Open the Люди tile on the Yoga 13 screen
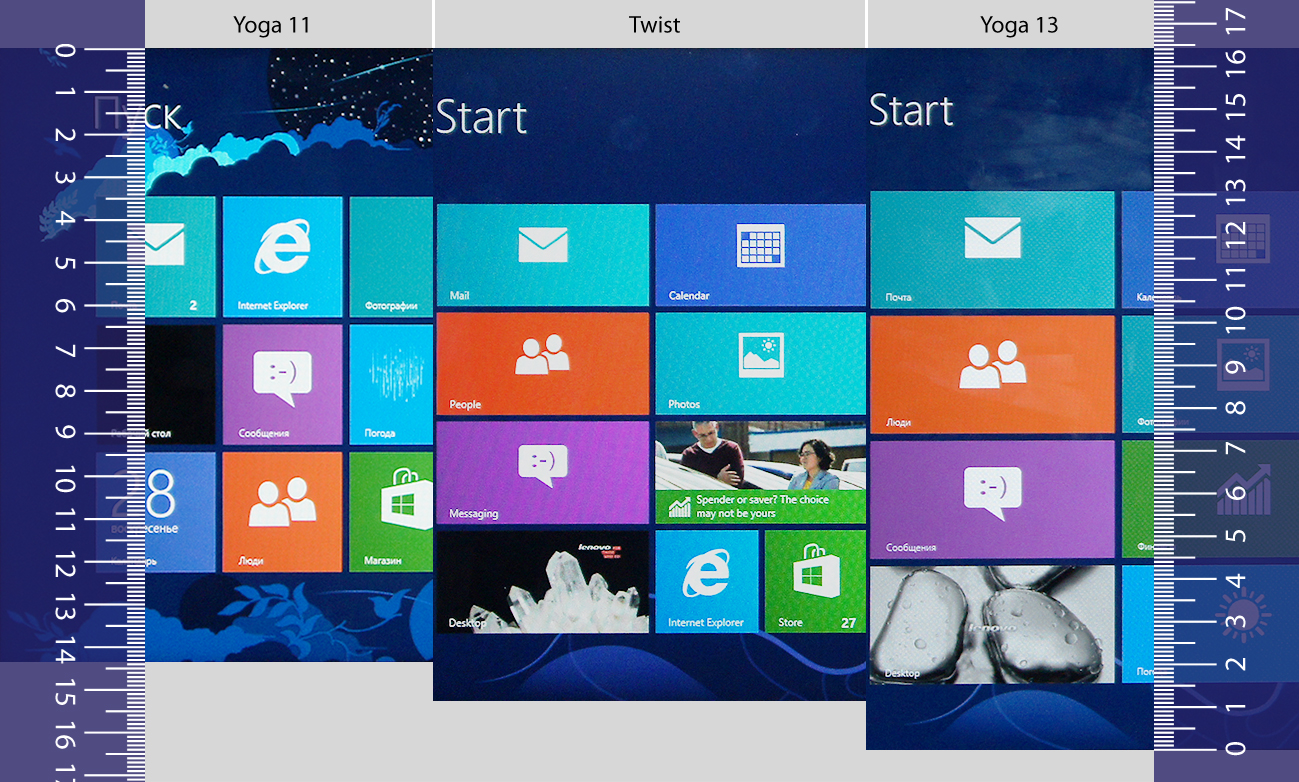This screenshot has width=1299, height=782. tap(992, 374)
